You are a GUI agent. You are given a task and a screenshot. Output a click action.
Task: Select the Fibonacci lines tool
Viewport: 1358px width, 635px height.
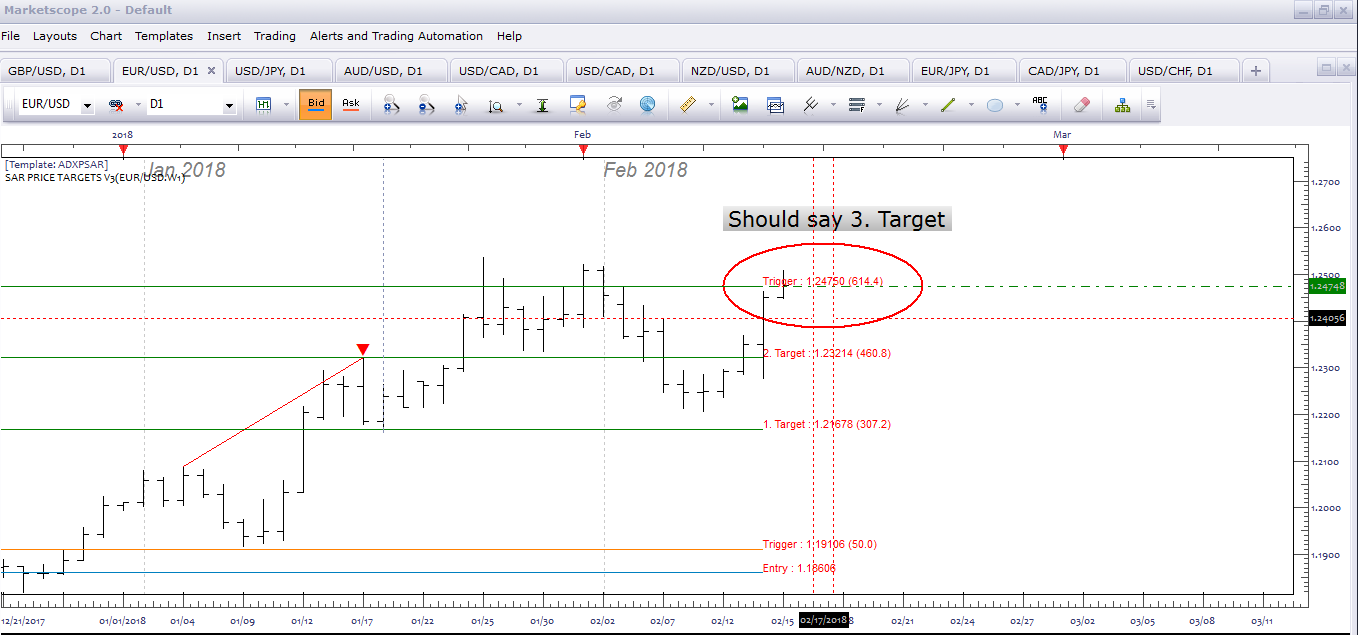856,104
